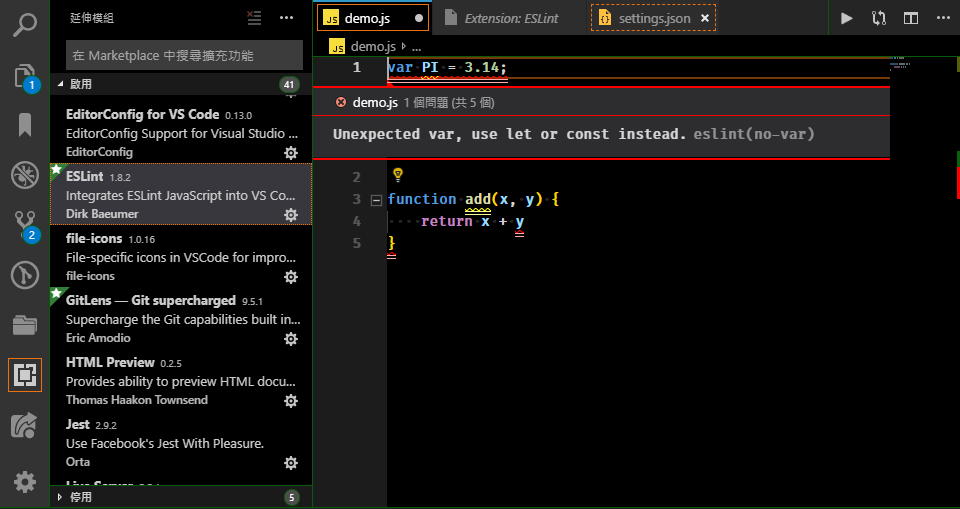Viewport: 960px width, 509px height.
Task: Click the 'add' function name on line 3
Action: [x=478, y=199]
